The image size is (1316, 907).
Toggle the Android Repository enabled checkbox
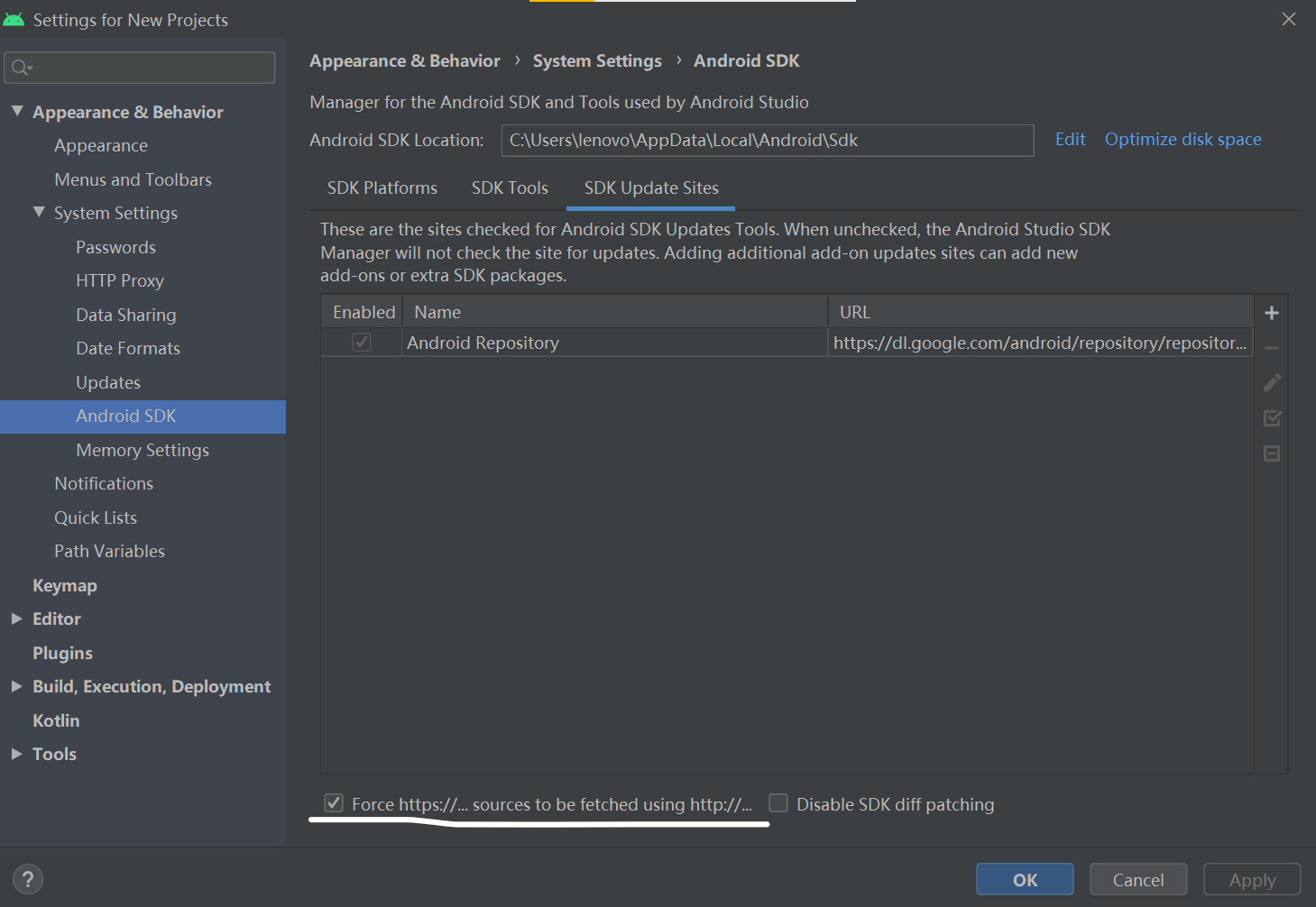tap(362, 343)
